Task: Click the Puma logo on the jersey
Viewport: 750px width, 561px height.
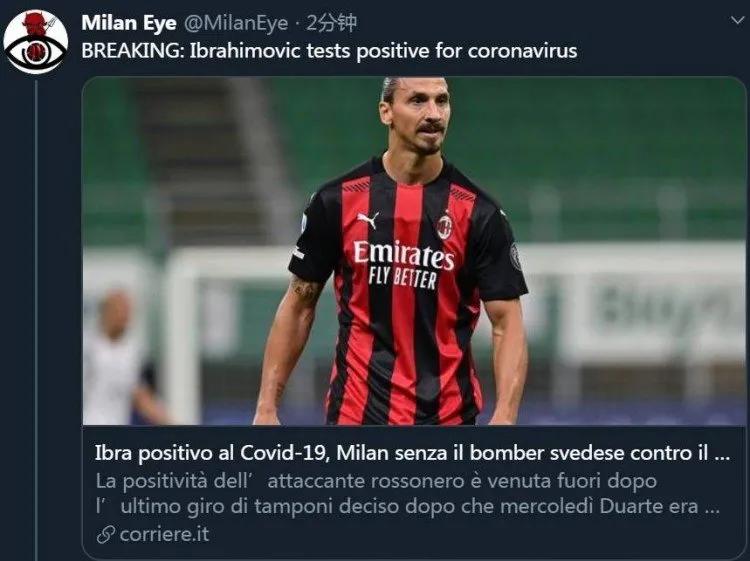Action: coord(367,220)
